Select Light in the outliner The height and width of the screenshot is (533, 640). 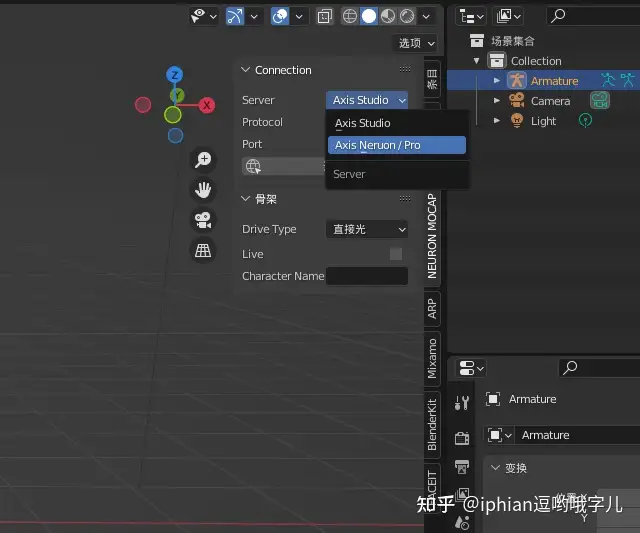point(543,121)
